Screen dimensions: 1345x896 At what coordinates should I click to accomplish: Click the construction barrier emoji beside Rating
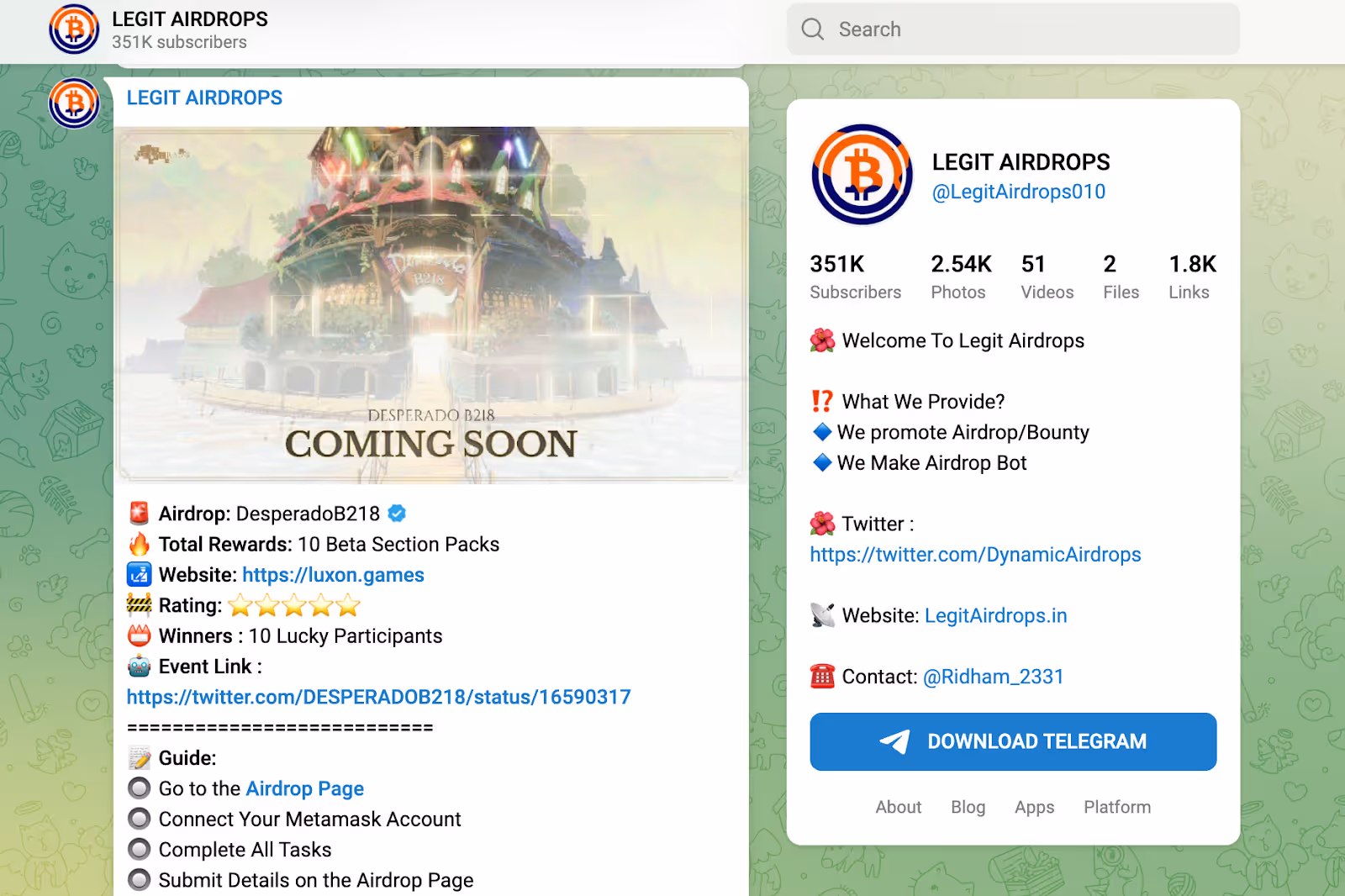point(140,604)
